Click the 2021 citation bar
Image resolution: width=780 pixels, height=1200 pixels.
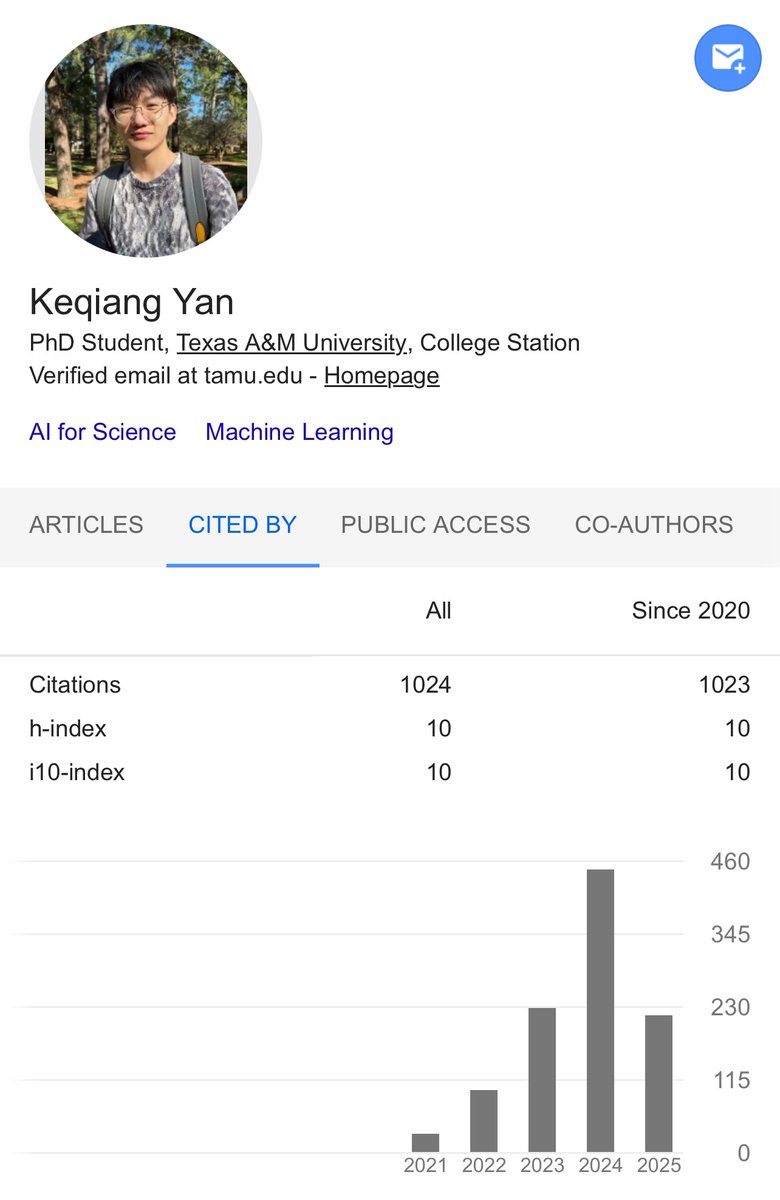pos(426,1143)
